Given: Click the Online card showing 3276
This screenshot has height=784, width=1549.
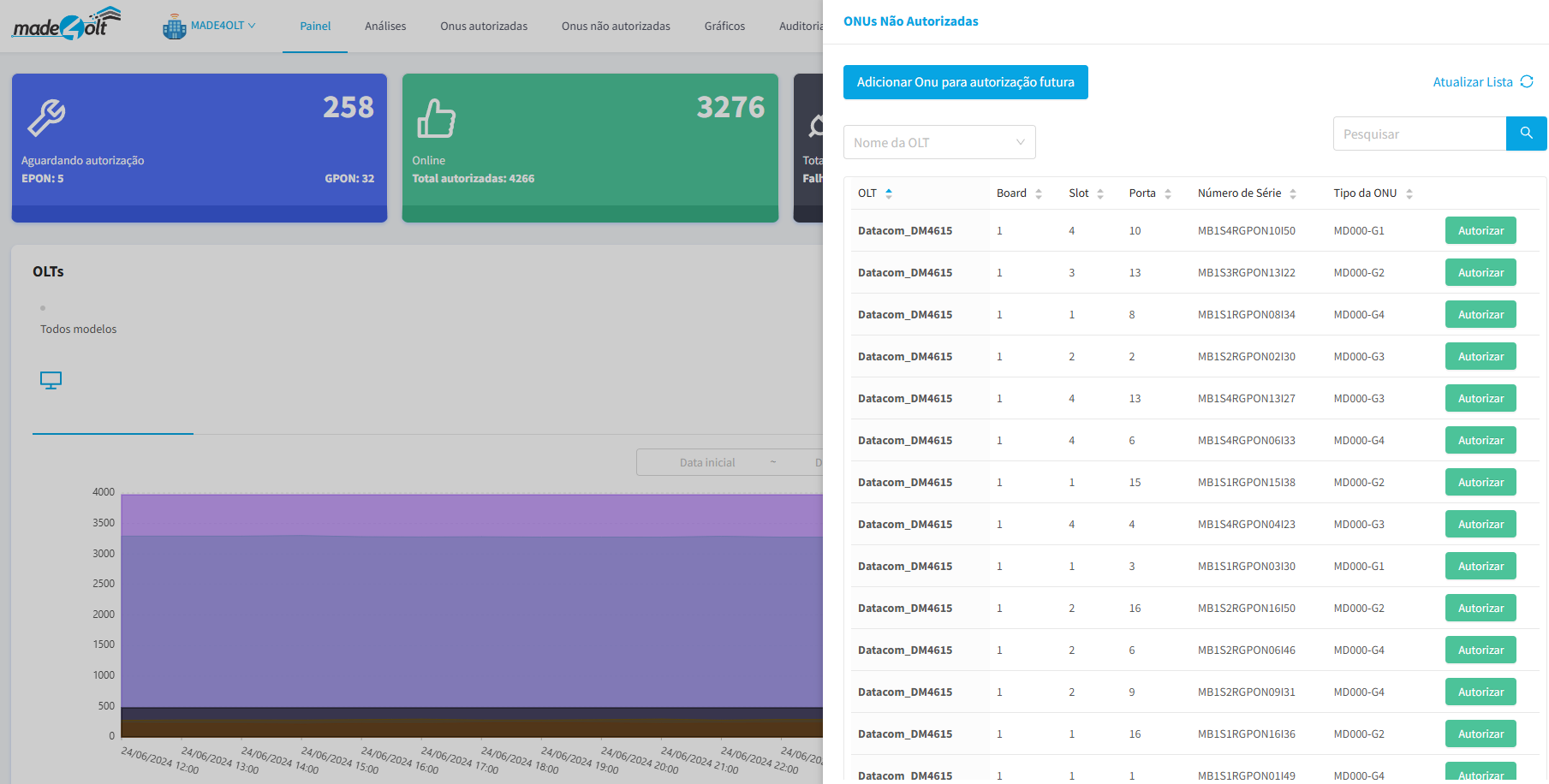Looking at the screenshot, I should 590,148.
